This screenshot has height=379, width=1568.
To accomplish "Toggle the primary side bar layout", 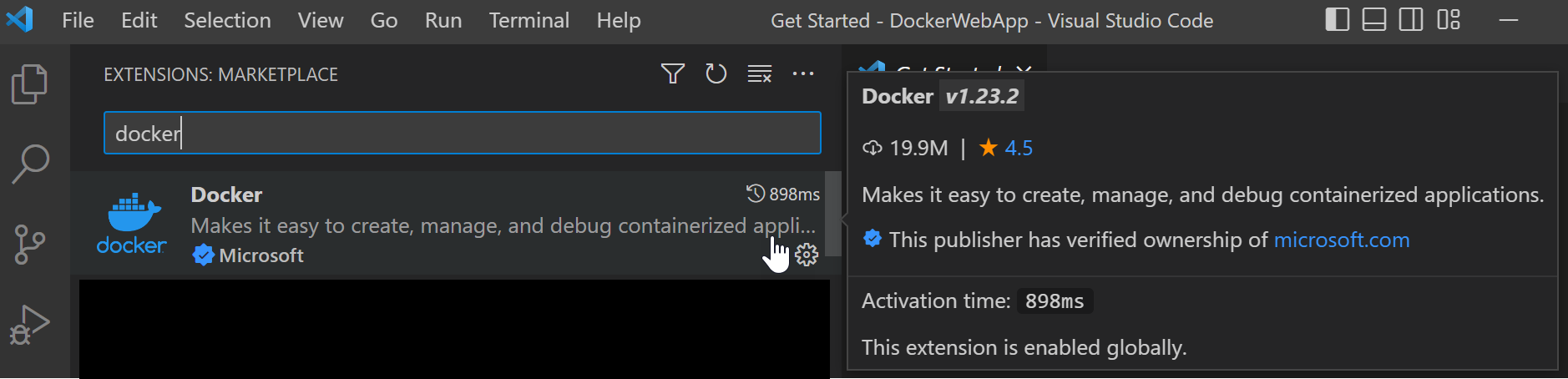I will [x=1337, y=20].
